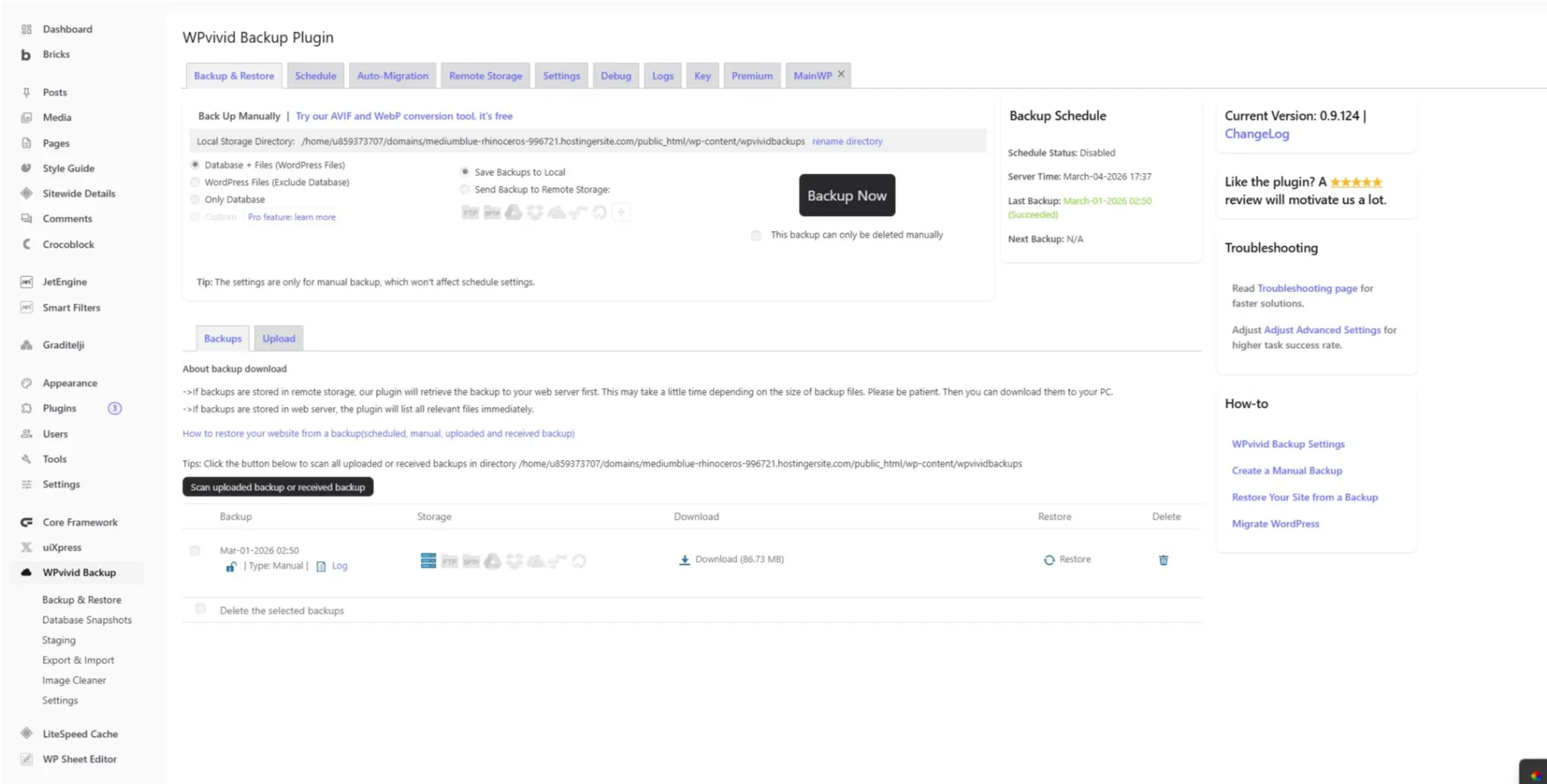Open the Migrate WordPress how-to link
1547x784 pixels.
[x=1275, y=523]
